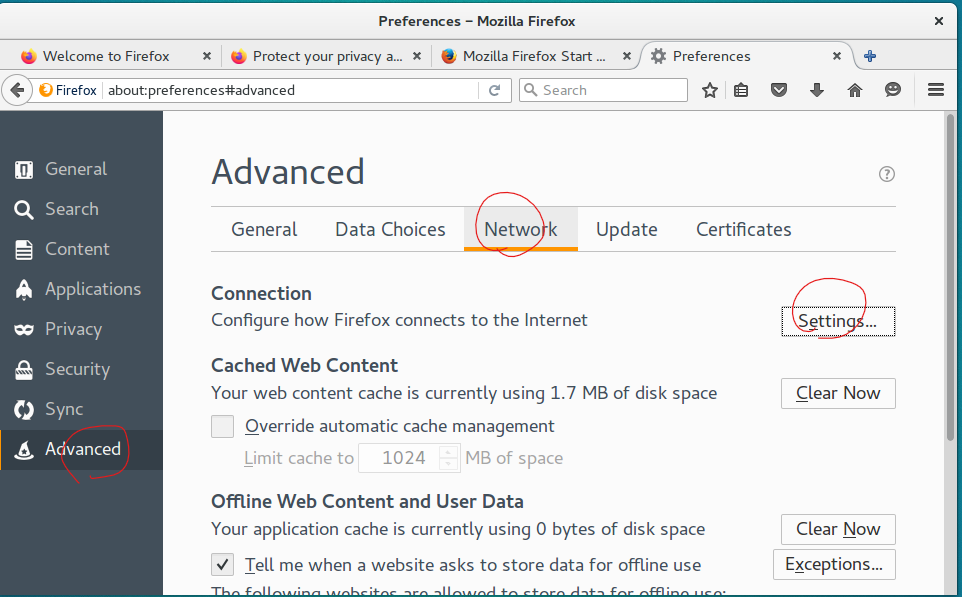Open Hello chat smiley icon
The width and height of the screenshot is (962, 597).
coord(893,90)
